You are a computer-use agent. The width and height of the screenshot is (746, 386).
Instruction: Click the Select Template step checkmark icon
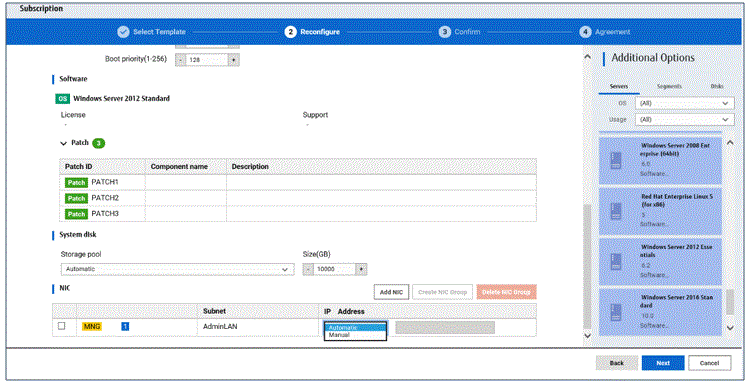[x=123, y=32]
